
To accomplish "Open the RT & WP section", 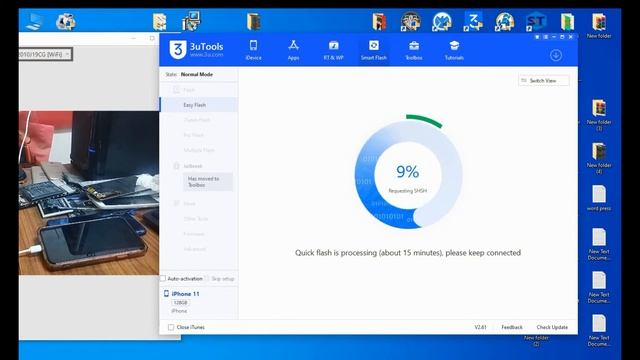I will tap(333, 50).
